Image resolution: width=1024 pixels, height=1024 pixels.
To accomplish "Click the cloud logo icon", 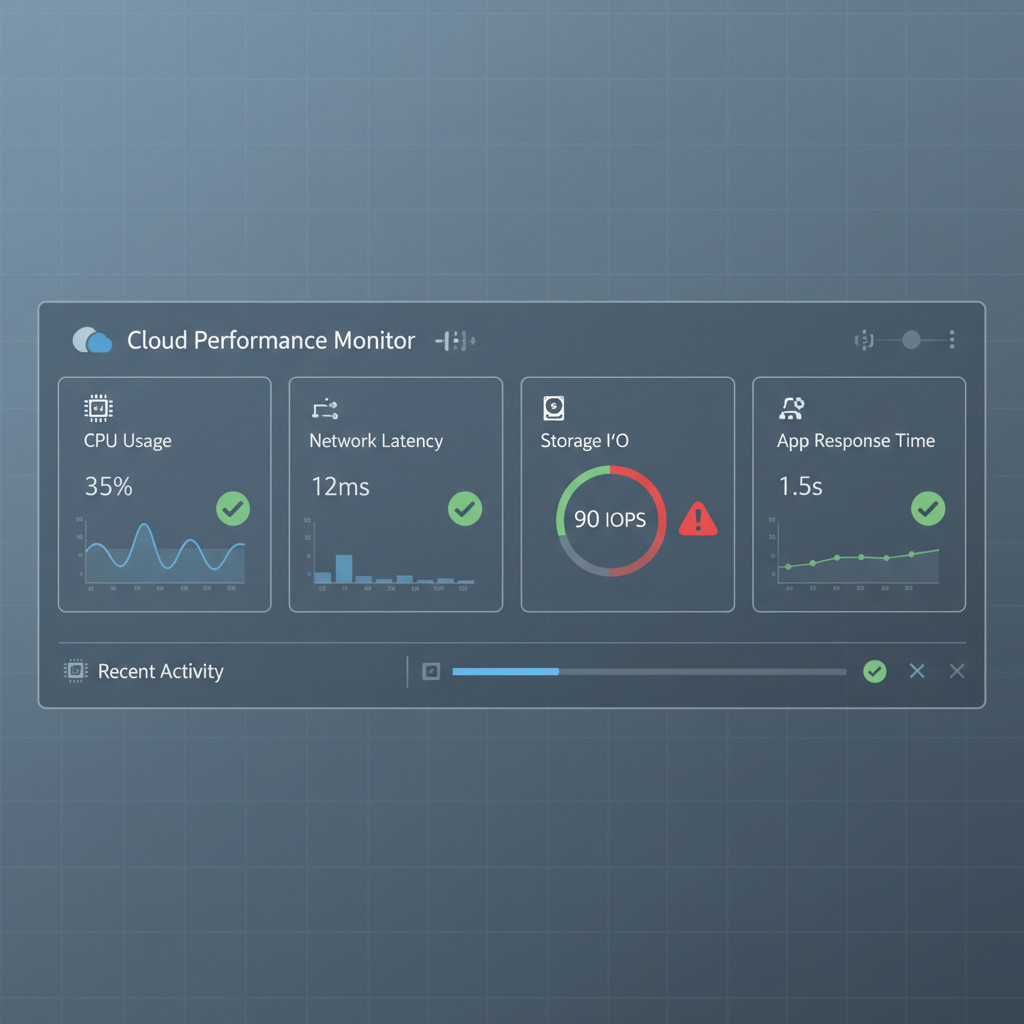I will [91, 340].
